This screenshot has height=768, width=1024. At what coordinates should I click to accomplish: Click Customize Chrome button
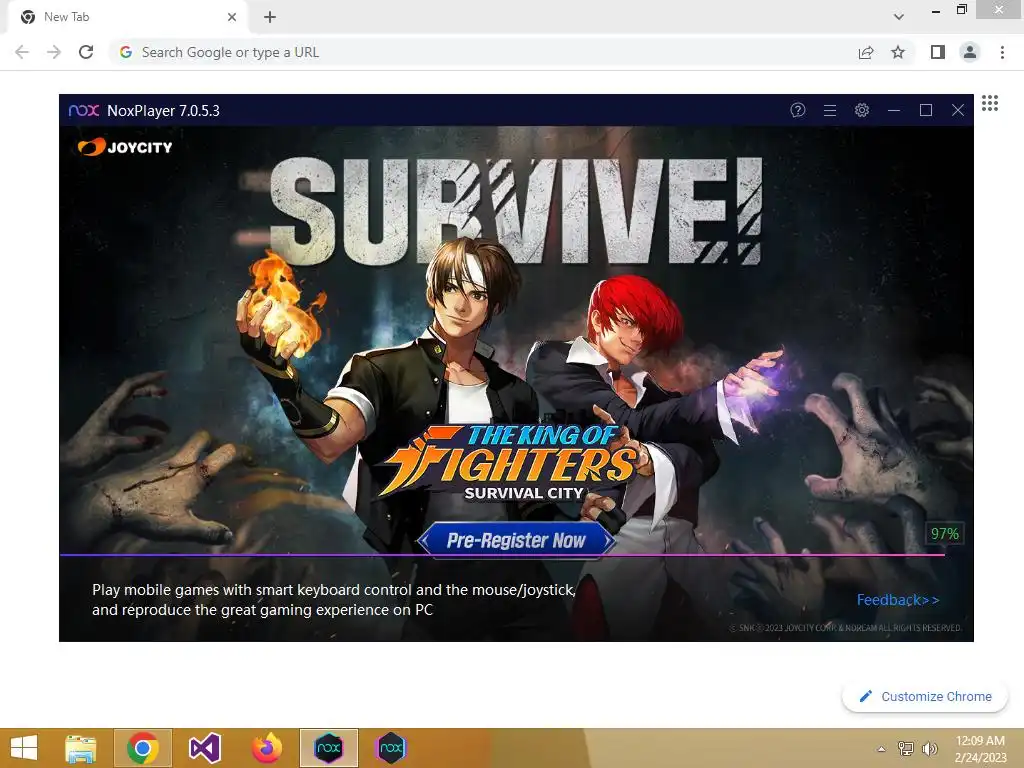(925, 696)
